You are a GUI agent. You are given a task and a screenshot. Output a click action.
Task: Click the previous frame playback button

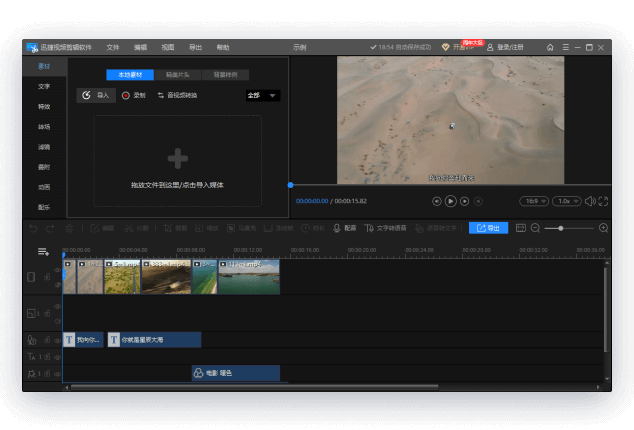click(437, 201)
